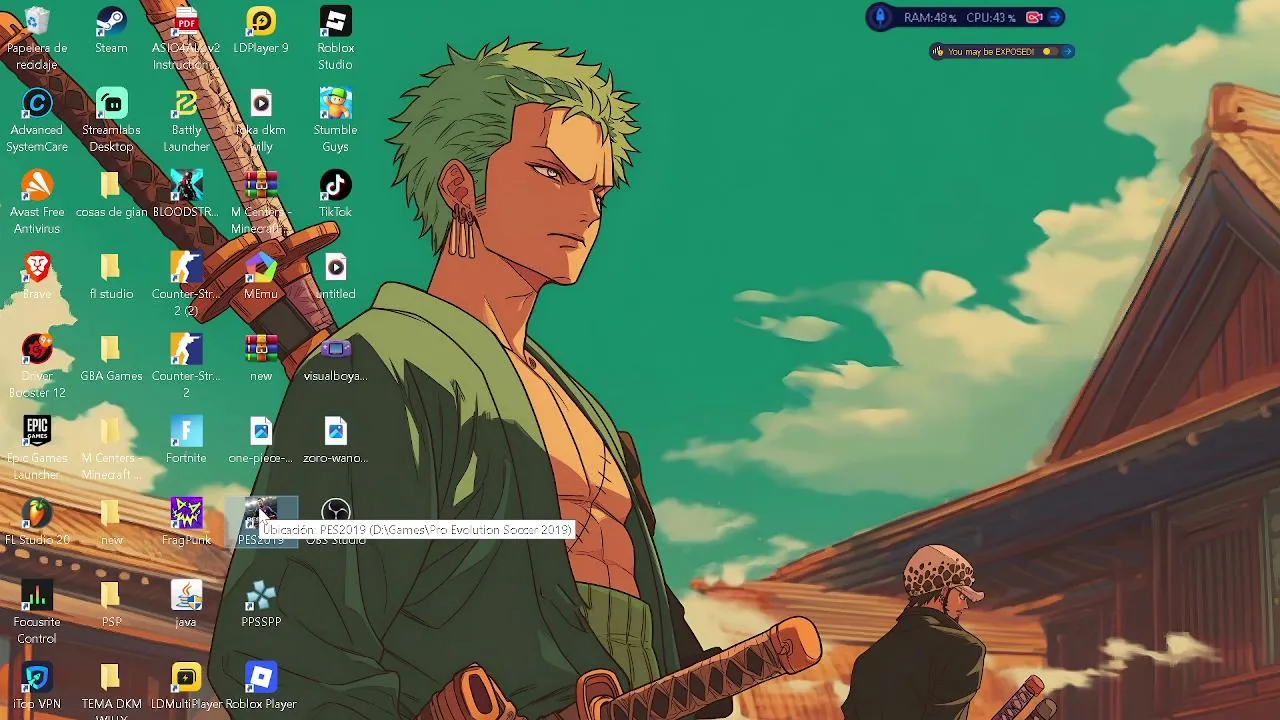Select the lowercase fl studio folder
The image size is (1280, 720).
coord(111,276)
